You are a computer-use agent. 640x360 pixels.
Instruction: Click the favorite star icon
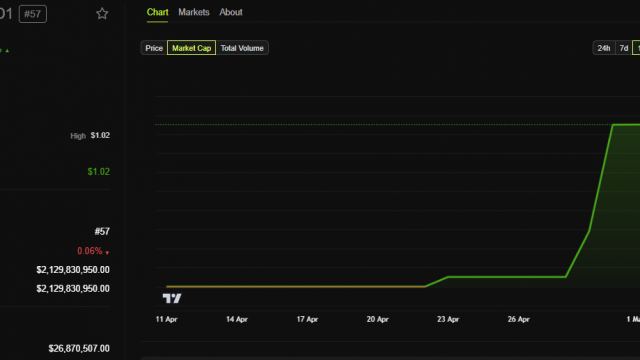(102, 14)
